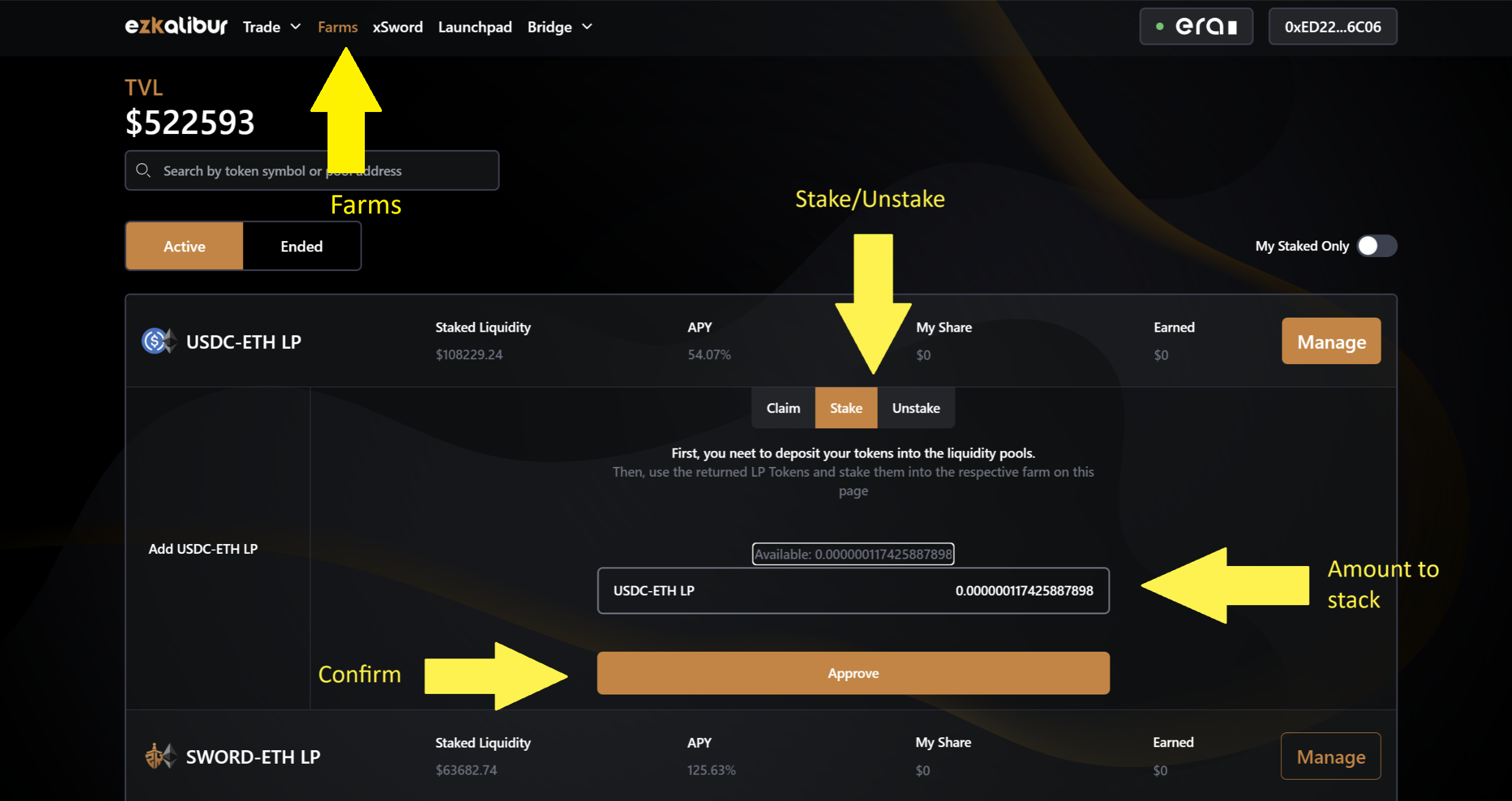This screenshot has width=1512, height=801.
Task: Click the search magnifier icon
Action: [143, 170]
